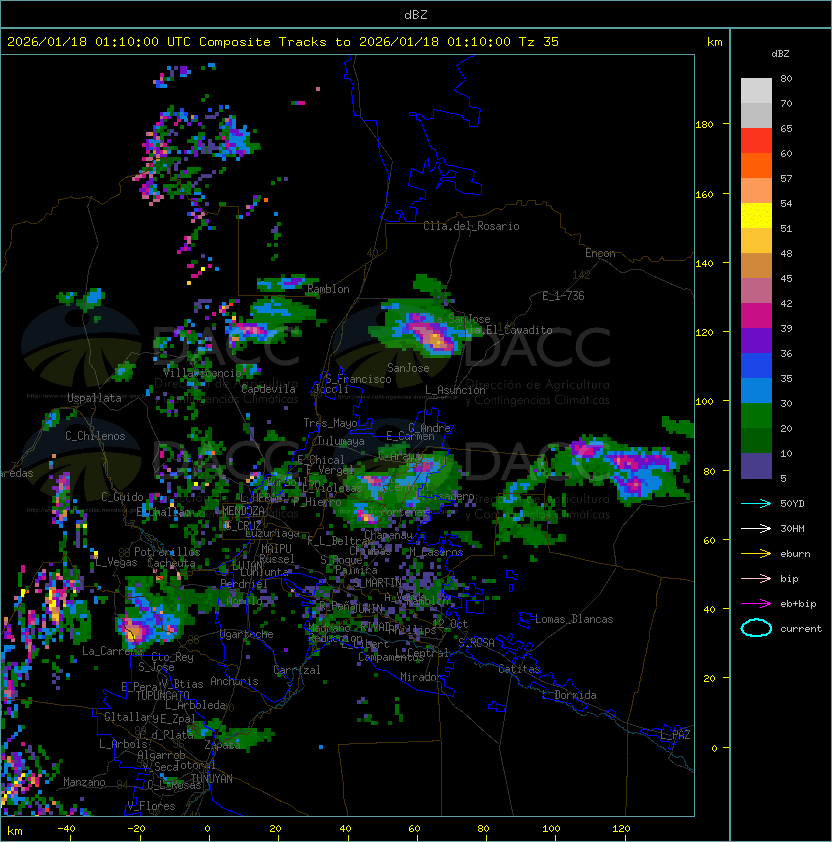The image size is (832, 842).
Task: Pick the yellow 51-54 dBZ legend band
Action: 756,216
